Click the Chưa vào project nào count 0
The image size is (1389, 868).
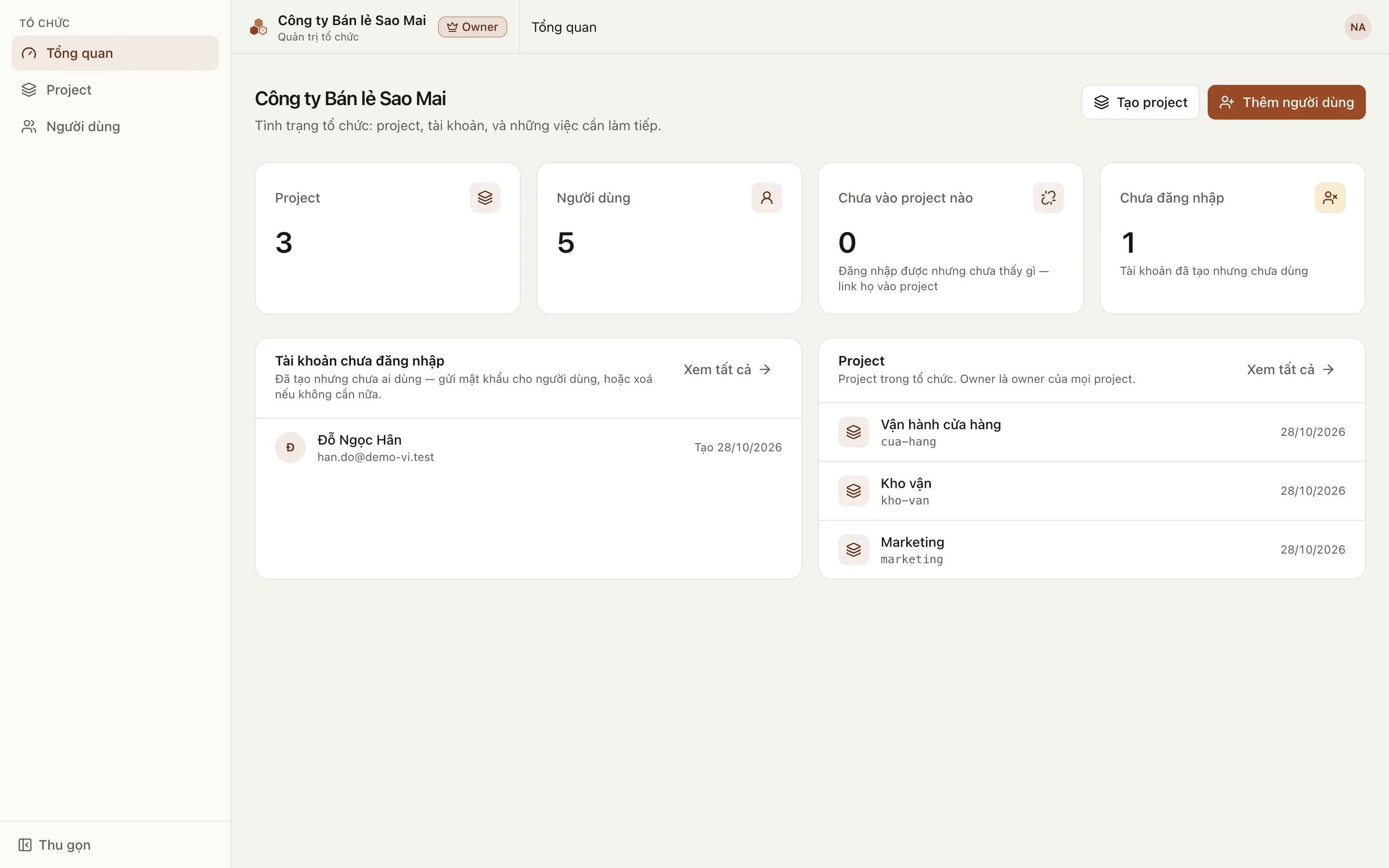[847, 242]
